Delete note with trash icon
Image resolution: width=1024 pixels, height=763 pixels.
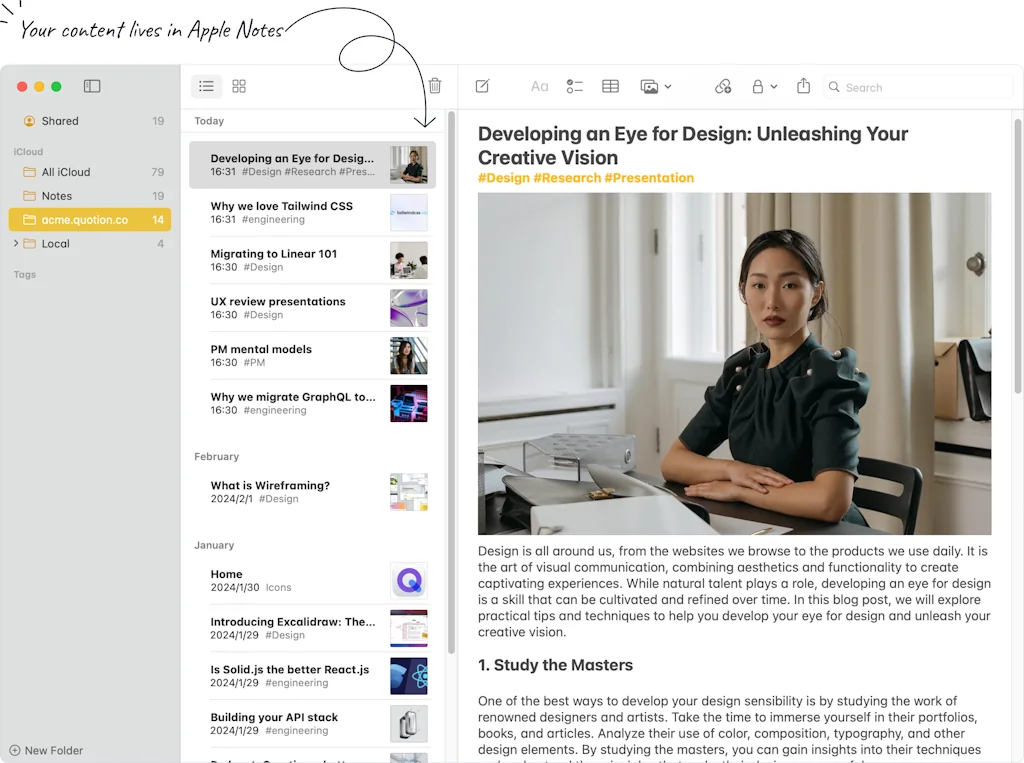435,87
